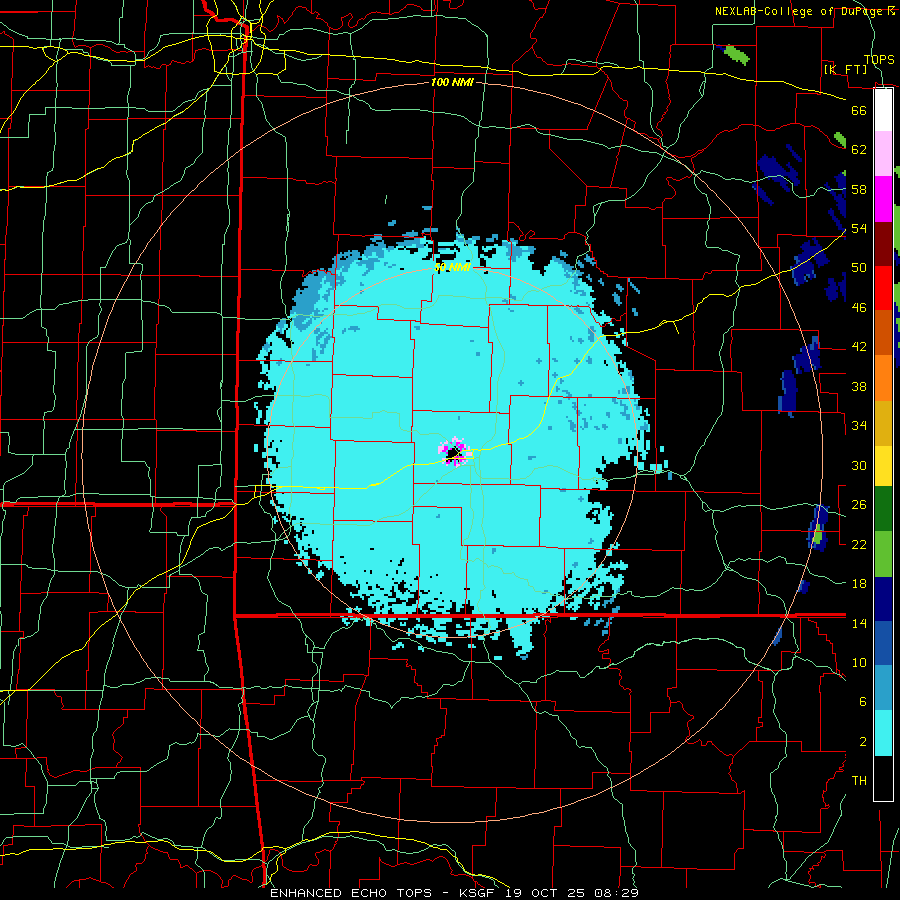Click the 50 NMI range ring label
The height and width of the screenshot is (900, 900).
point(452,267)
